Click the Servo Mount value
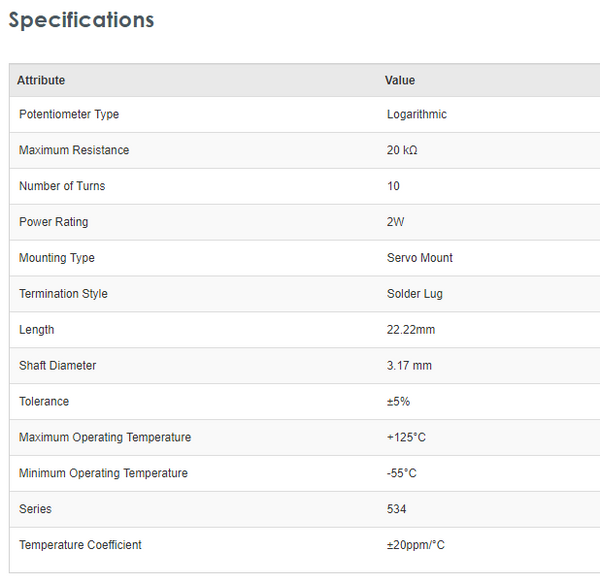 (420, 258)
